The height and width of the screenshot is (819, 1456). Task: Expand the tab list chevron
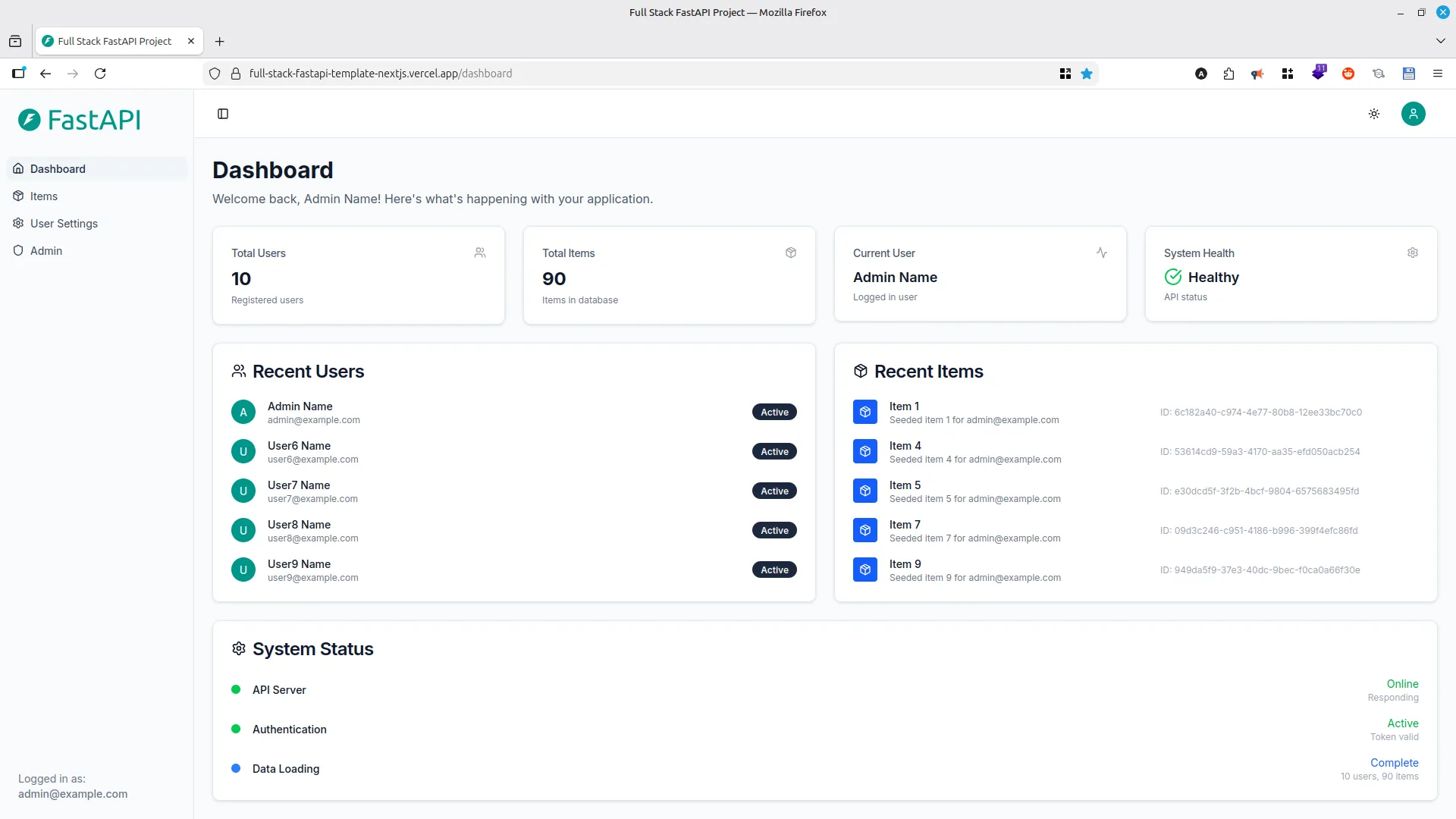(x=1439, y=40)
